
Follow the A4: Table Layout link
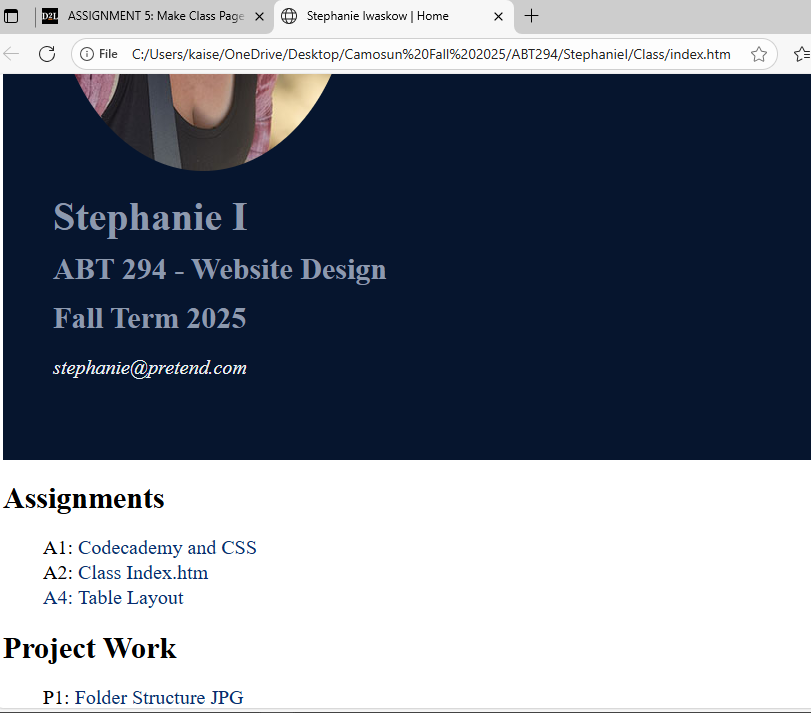click(x=113, y=598)
